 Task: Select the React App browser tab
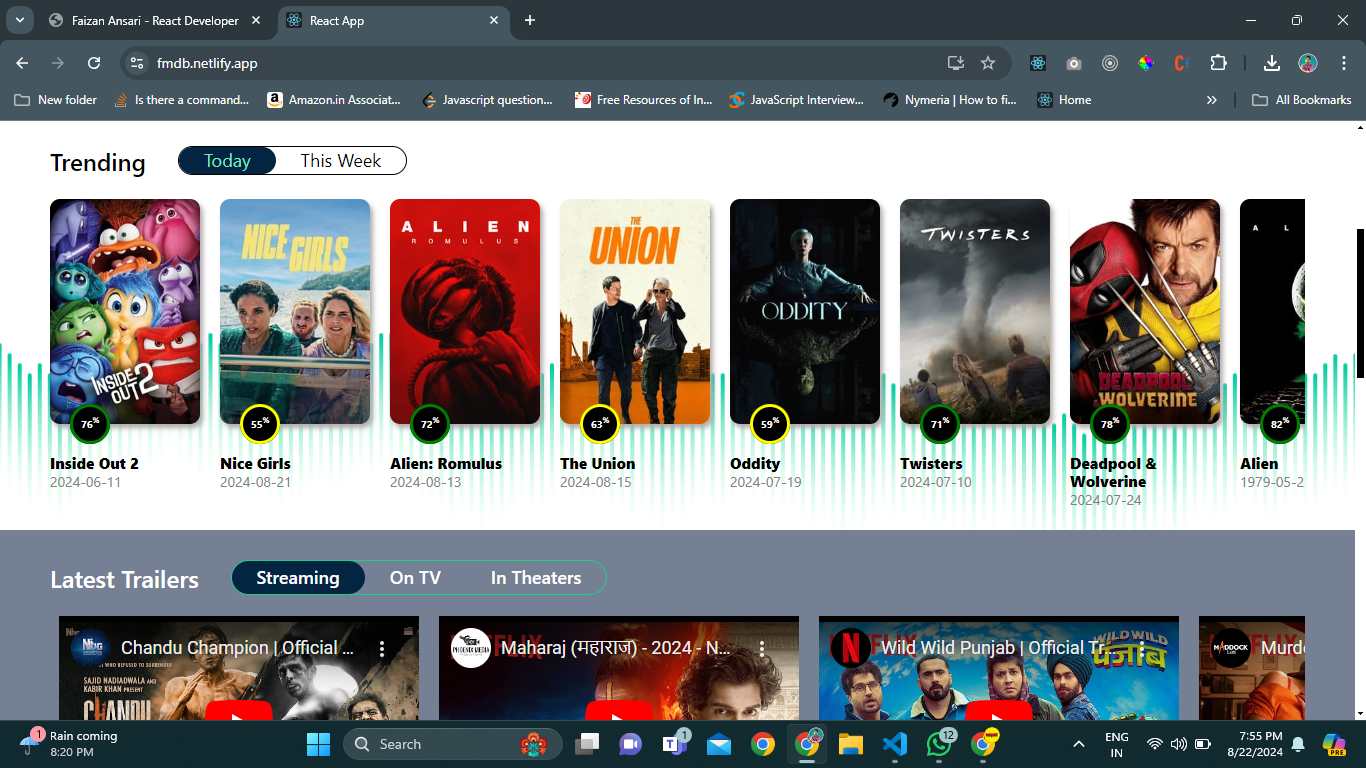(392, 20)
